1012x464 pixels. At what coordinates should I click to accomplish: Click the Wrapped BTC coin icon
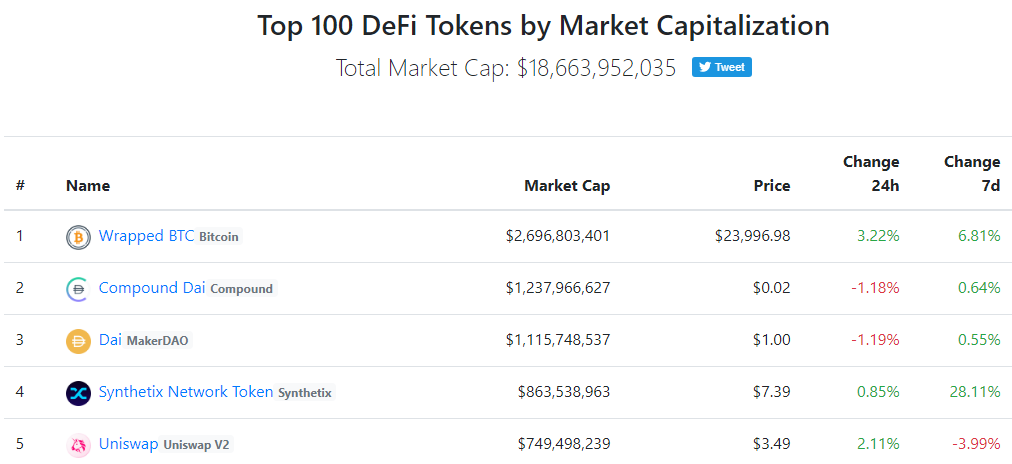[x=78, y=237]
